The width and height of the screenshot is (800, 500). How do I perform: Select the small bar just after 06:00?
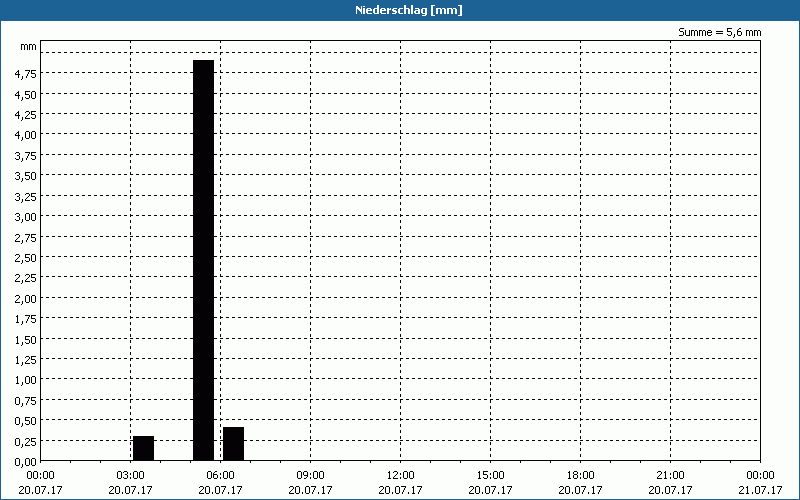coord(233,444)
